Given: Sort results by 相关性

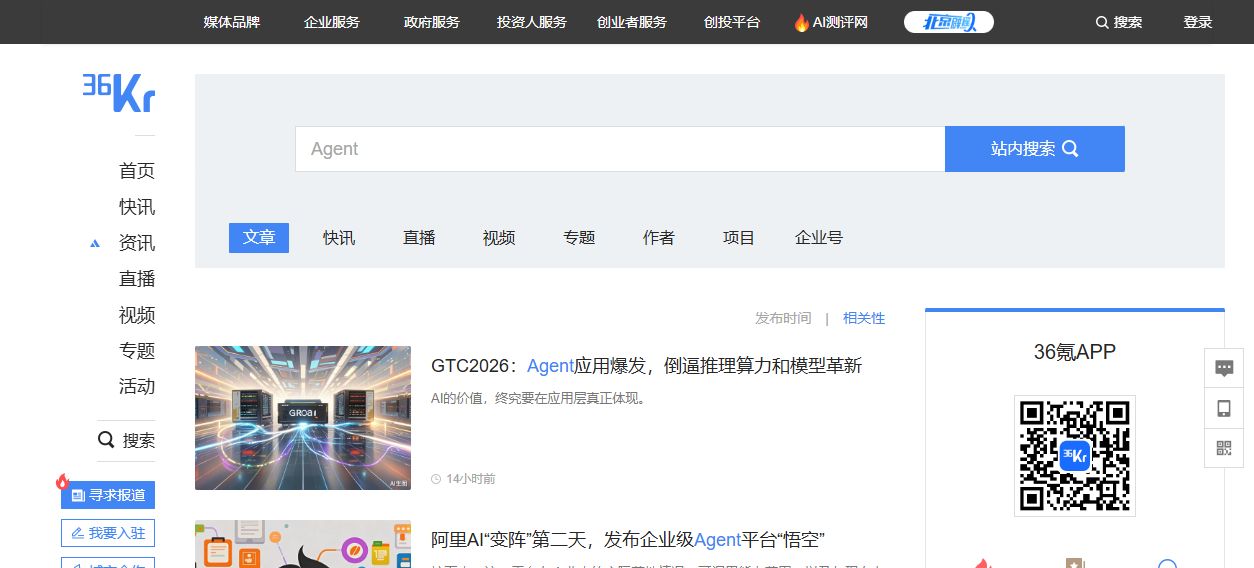Looking at the screenshot, I should (864, 318).
